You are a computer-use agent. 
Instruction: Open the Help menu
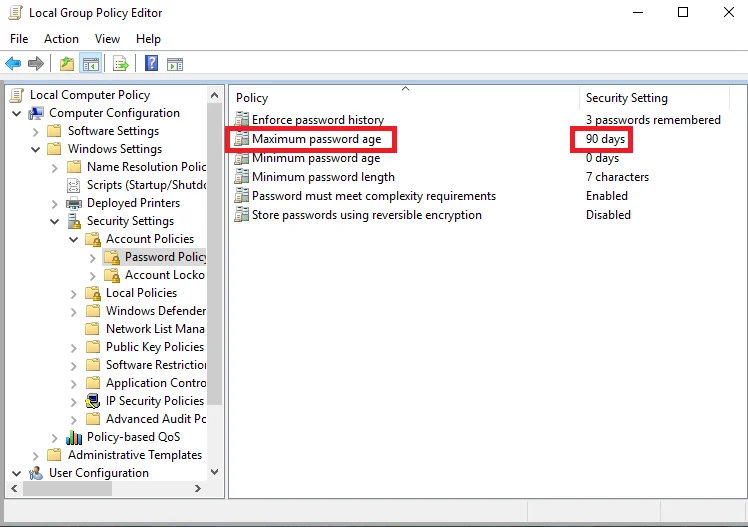148,39
